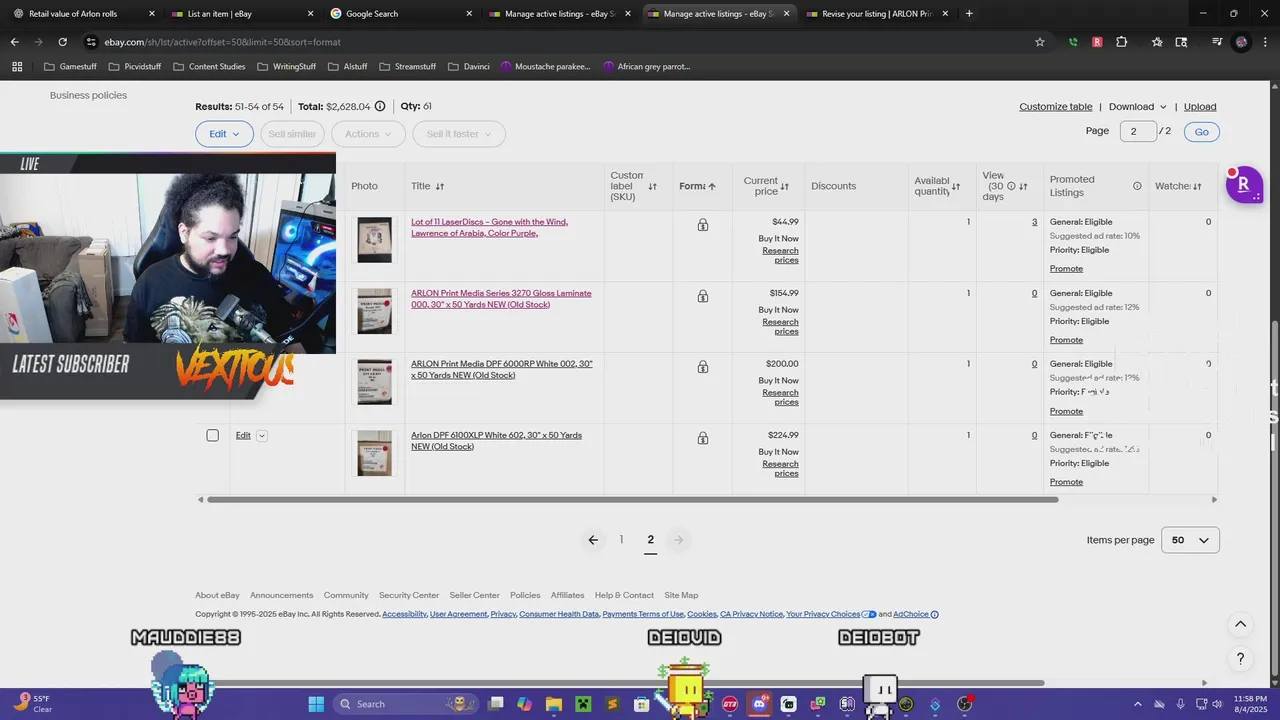Click the Views 30 days info icon
This screenshot has height=720, width=1280.
[x=1011, y=186]
